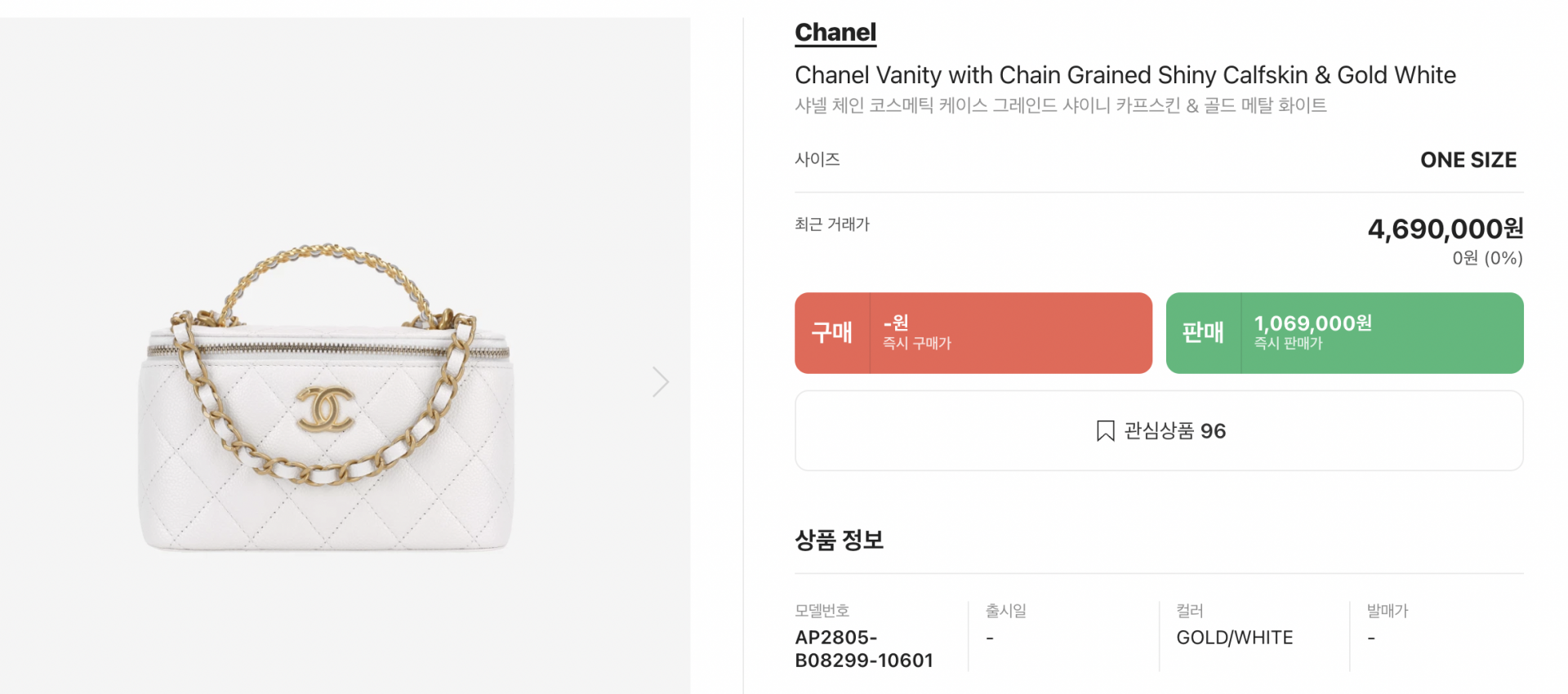Click the 4,690,000원 recent trade price

pyautogui.click(x=1445, y=229)
